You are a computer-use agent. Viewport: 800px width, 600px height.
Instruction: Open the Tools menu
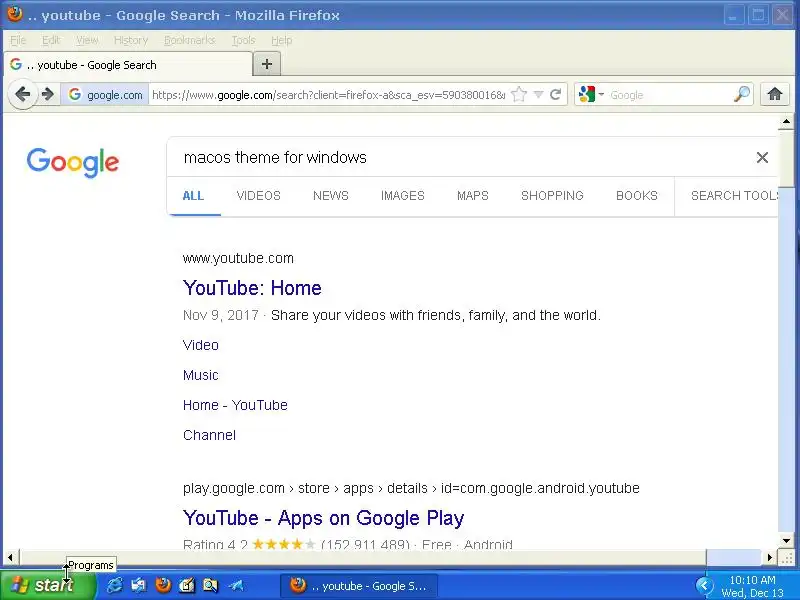[243, 40]
